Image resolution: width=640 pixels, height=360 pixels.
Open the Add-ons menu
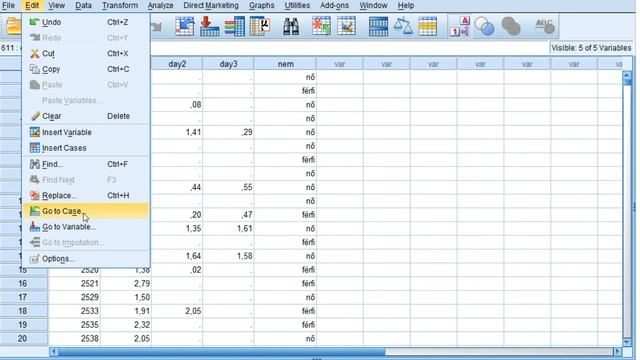(335, 5)
